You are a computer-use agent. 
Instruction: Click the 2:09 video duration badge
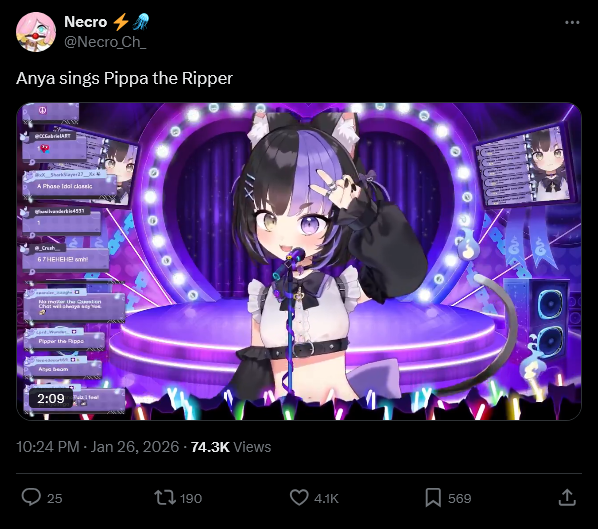click(x=51, y=399)
